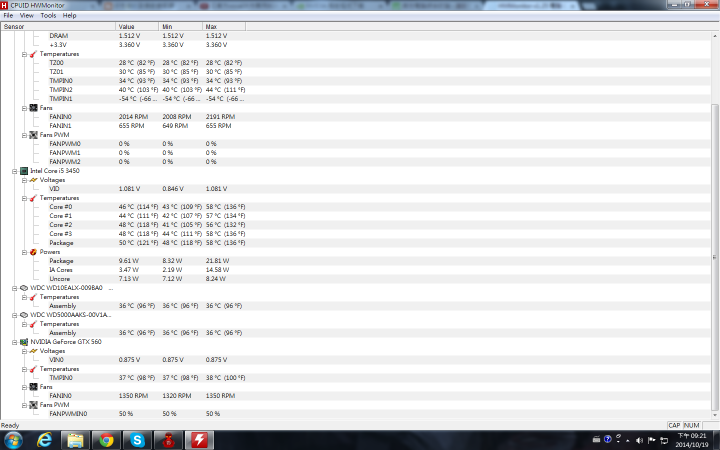Open the Windows Start menu orb
720x450 pixels.
(x=13, y=441)
